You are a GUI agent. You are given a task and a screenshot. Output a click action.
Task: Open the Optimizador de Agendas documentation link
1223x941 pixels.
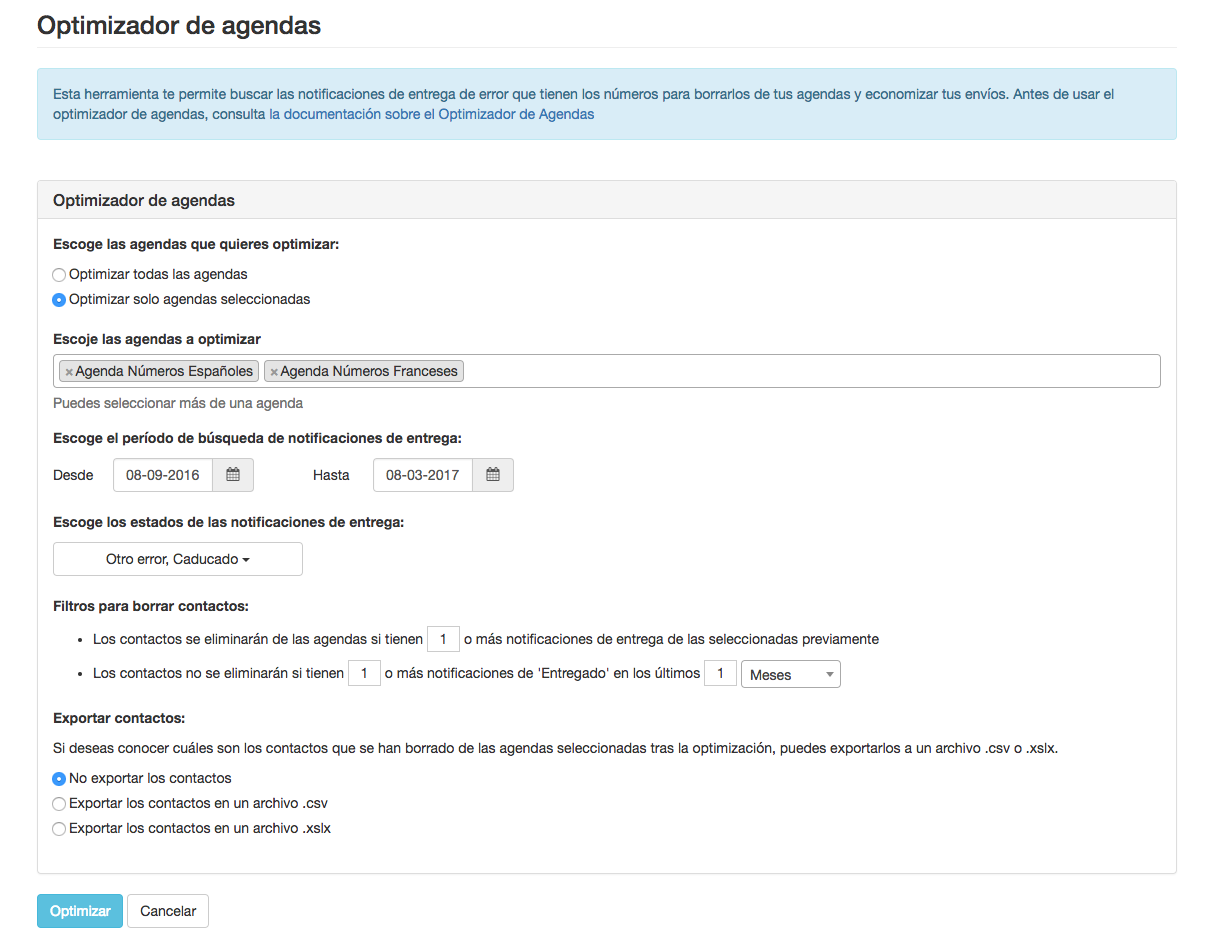[439, 114]
